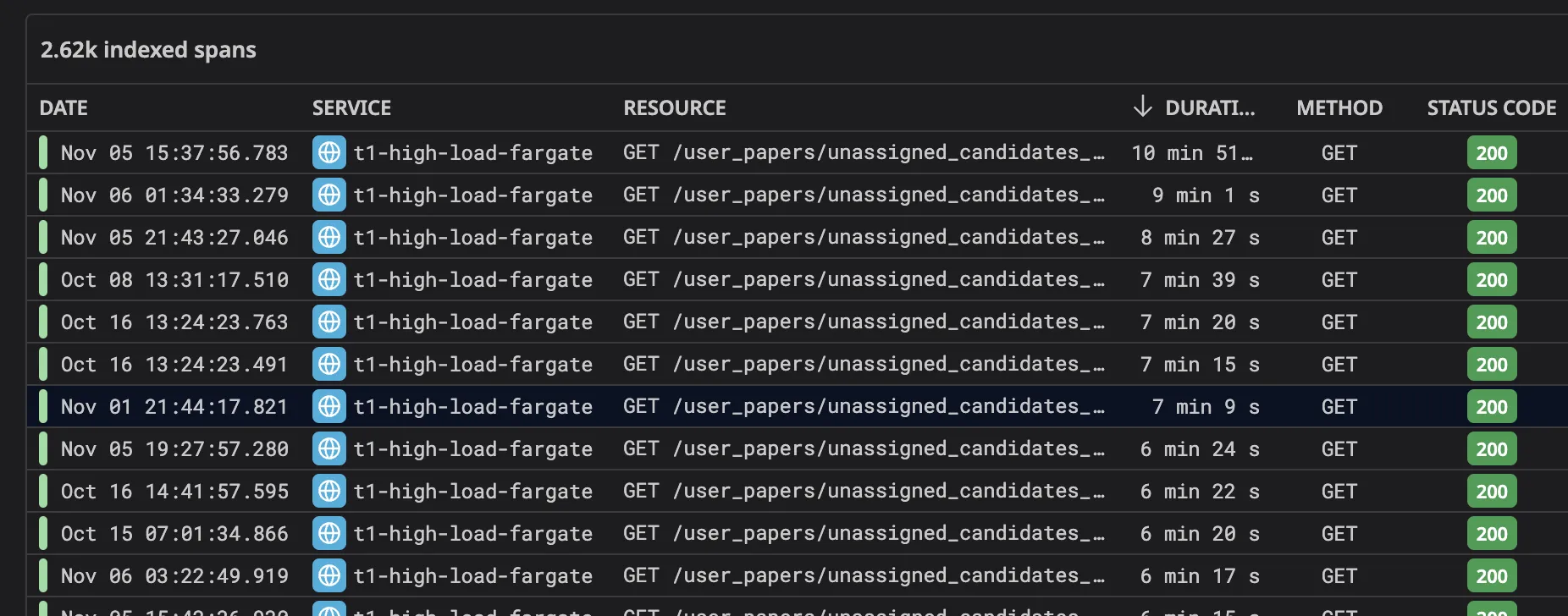Image resolution: width=1568 pixels, height=616 pixels.
Task: Click t1-high-load-fargate in the Oct 16 13:24:23.763 row
Action: 473,322
